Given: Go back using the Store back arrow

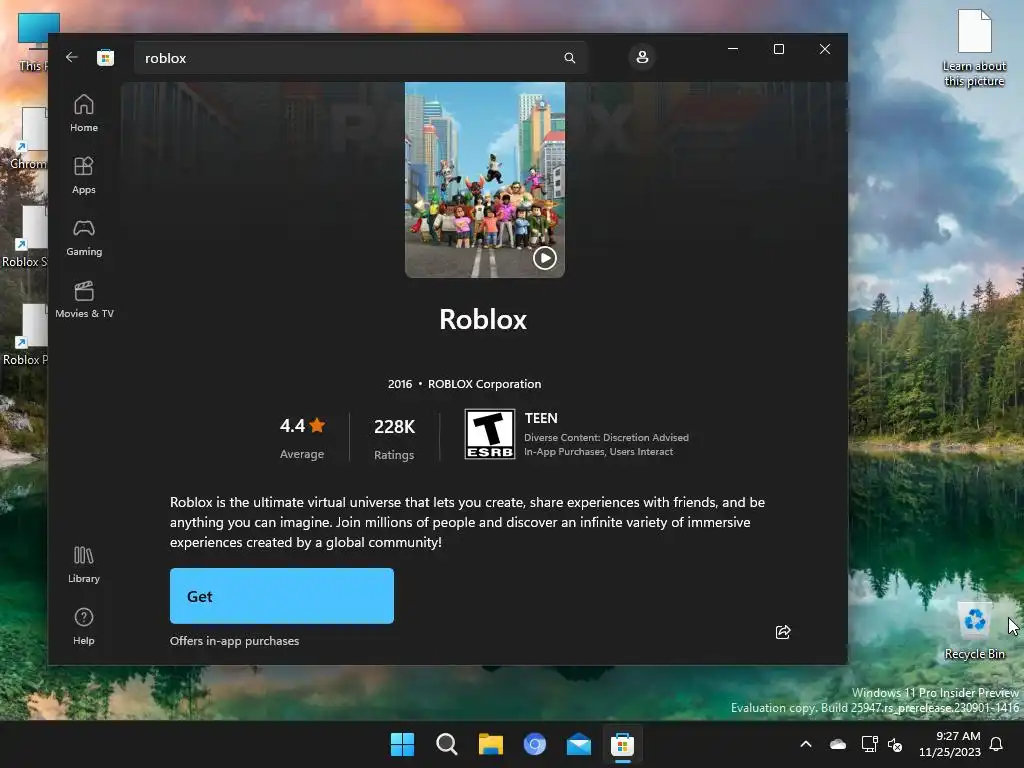Looking at the screenshot, I should 72,57.
